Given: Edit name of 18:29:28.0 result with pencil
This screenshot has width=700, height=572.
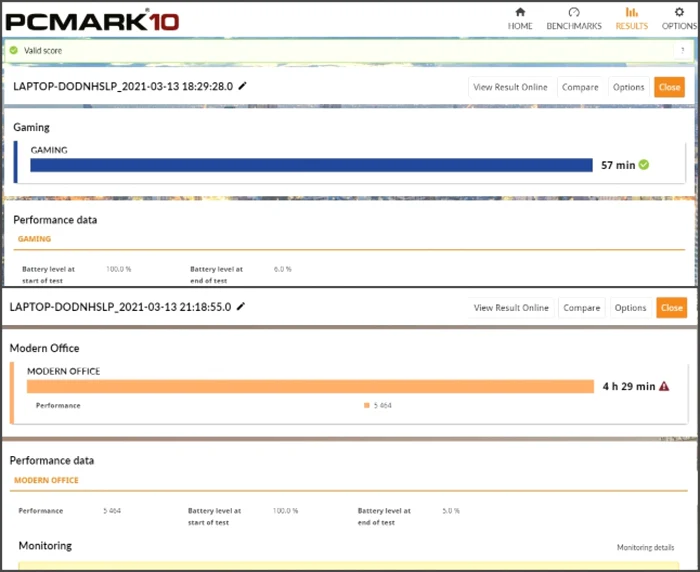Looking at the screenshot, I should [242, 86].
